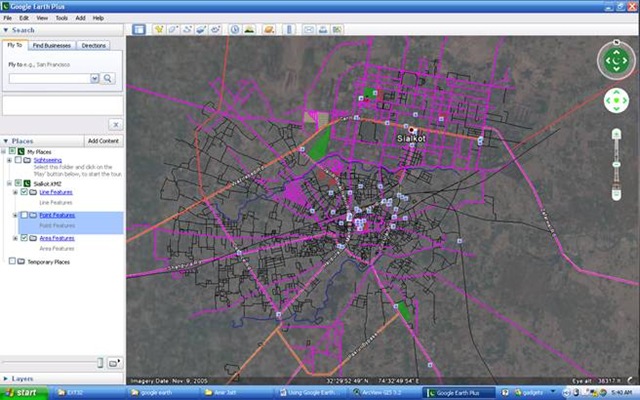
Task: Click the View in Google Maps icon
Action: pos(337,29)
